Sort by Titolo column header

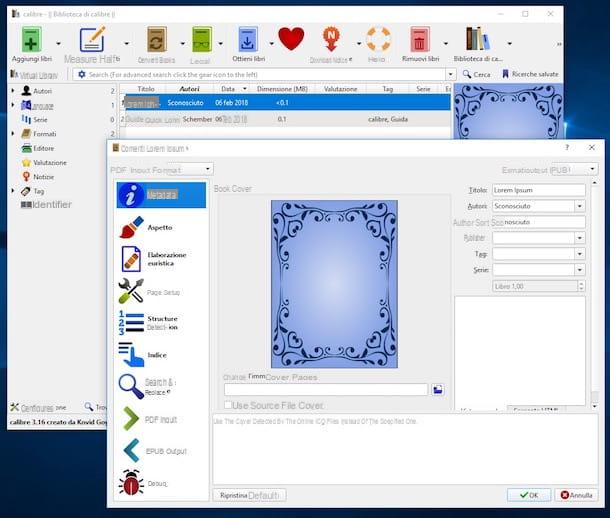pos(146,89)
